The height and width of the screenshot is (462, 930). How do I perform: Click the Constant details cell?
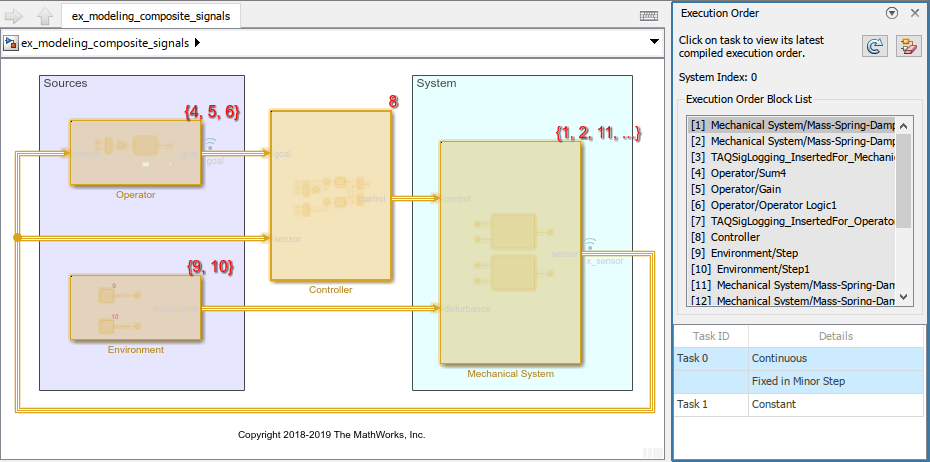(836, 404)
